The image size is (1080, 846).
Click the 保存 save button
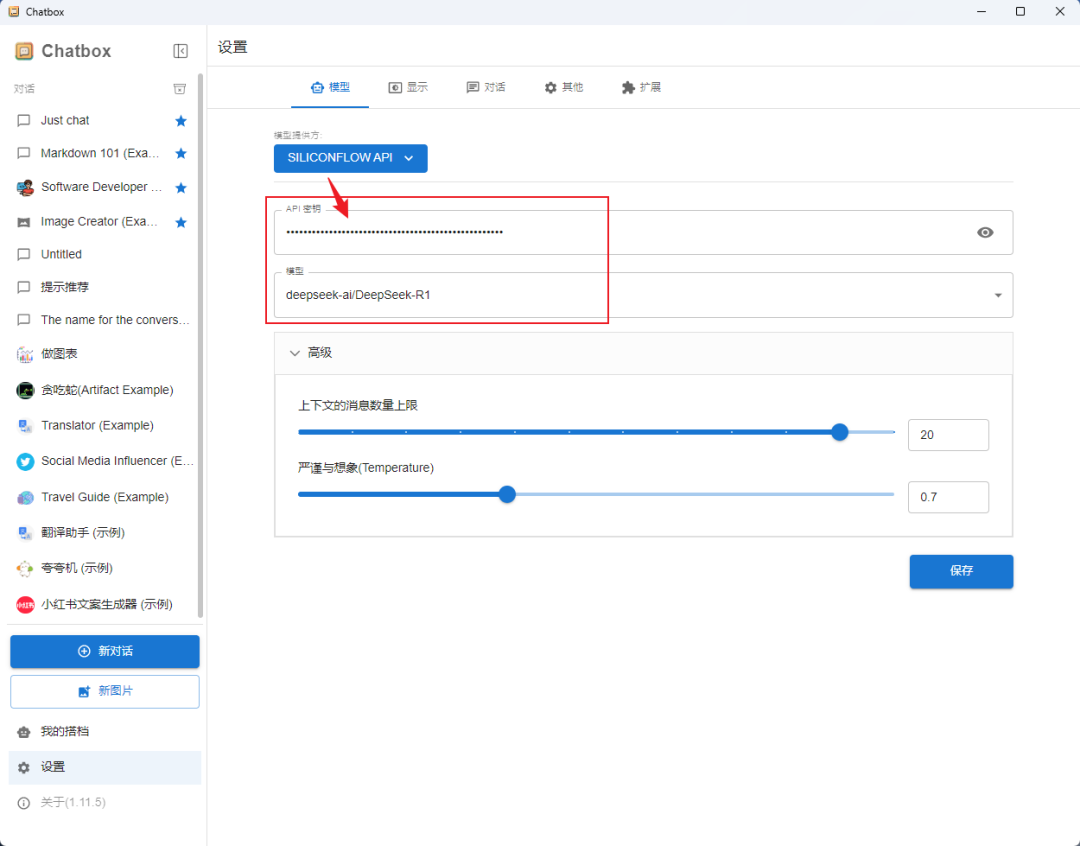coord(961,571)
